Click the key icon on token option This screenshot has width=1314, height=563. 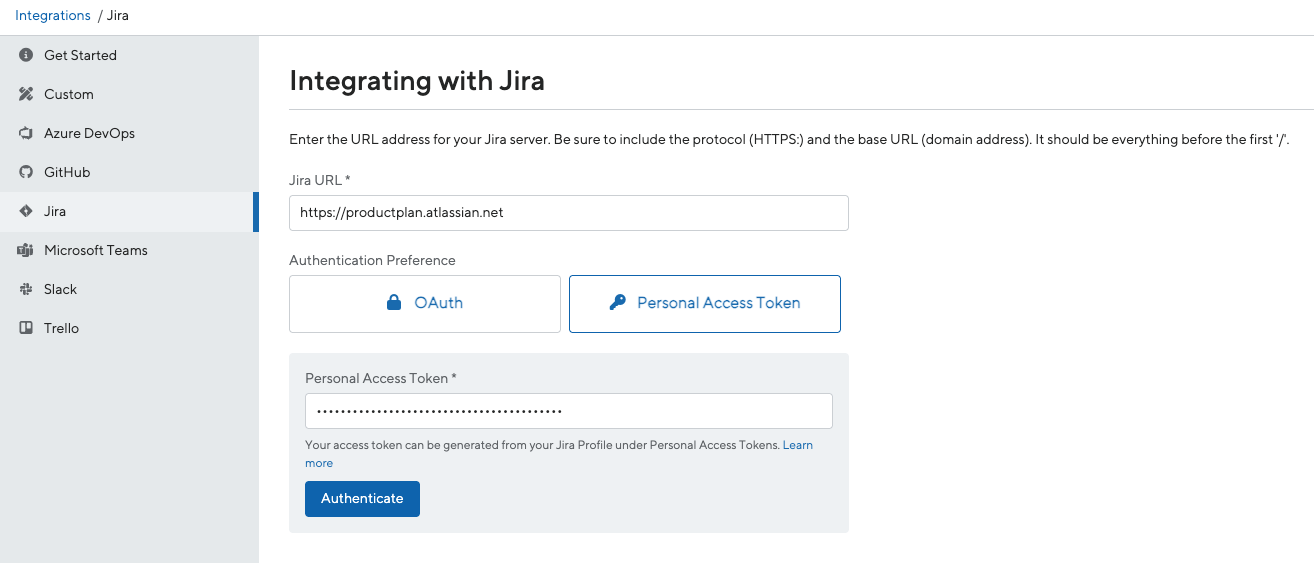click(617, 303)
